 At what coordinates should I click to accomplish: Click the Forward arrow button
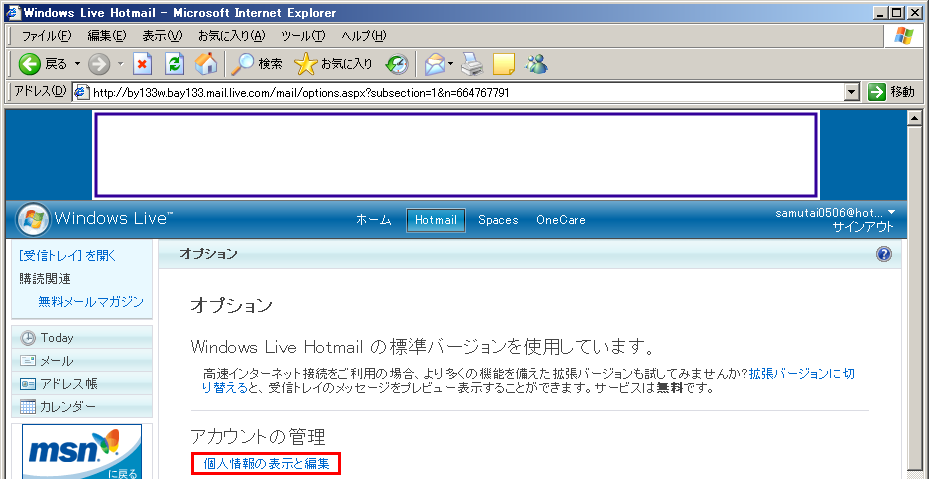click(x=99, y=64)
